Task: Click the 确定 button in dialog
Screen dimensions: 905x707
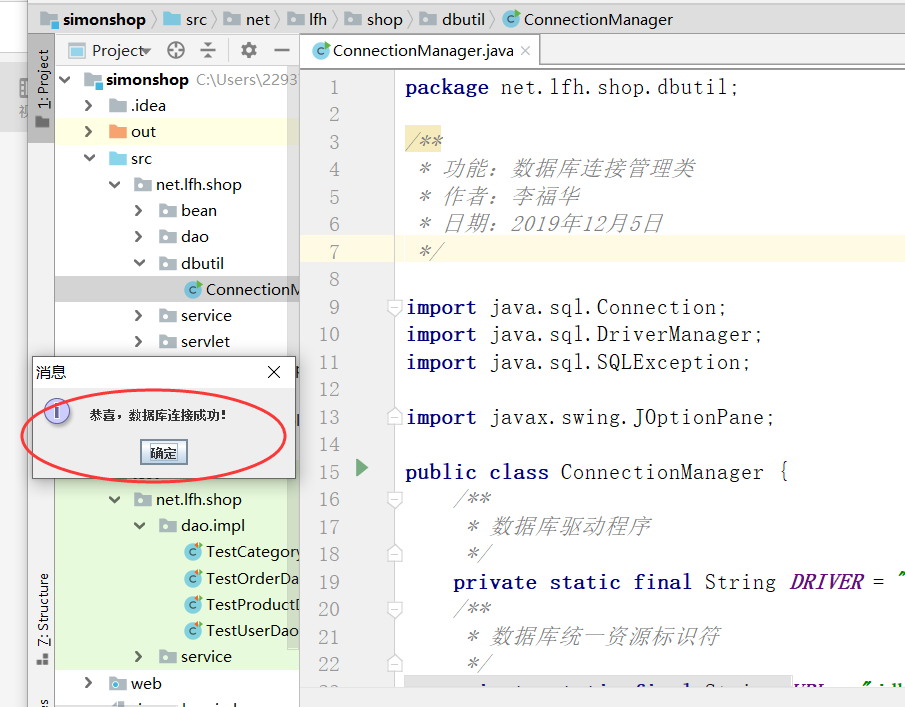Action: point(164,452)
